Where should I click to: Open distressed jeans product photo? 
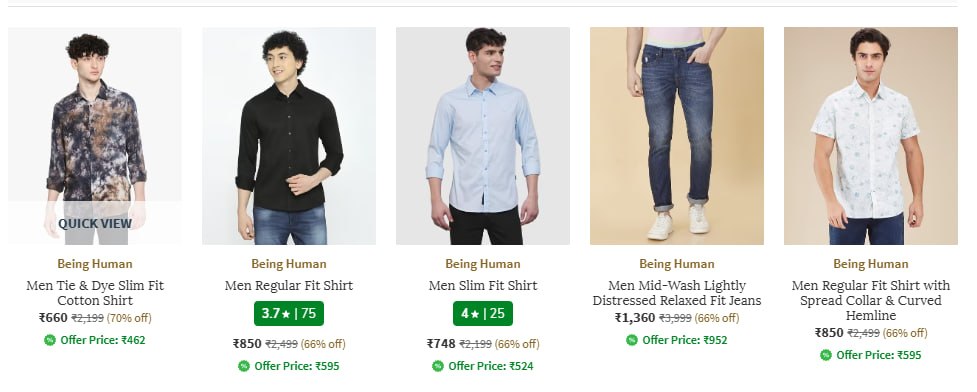[677, 136]
